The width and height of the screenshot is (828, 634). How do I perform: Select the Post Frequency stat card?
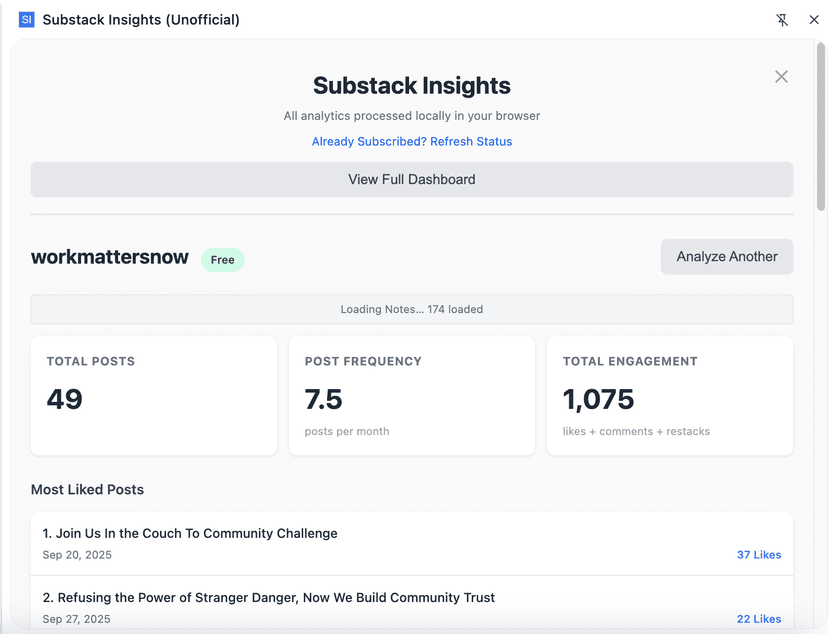click(411, 395)
